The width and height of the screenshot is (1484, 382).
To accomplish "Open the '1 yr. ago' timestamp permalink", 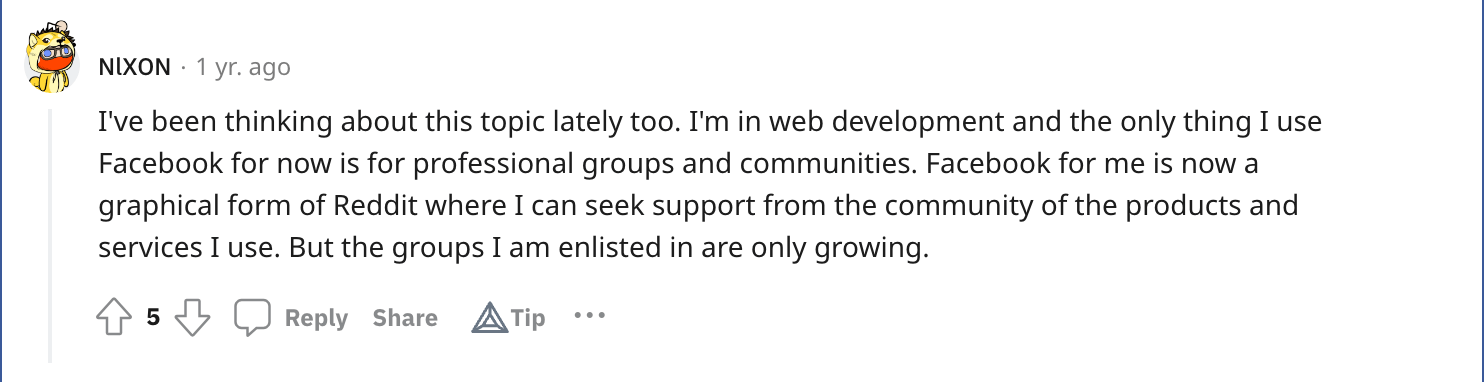I will pyautogui.click(x=243, y=67).
